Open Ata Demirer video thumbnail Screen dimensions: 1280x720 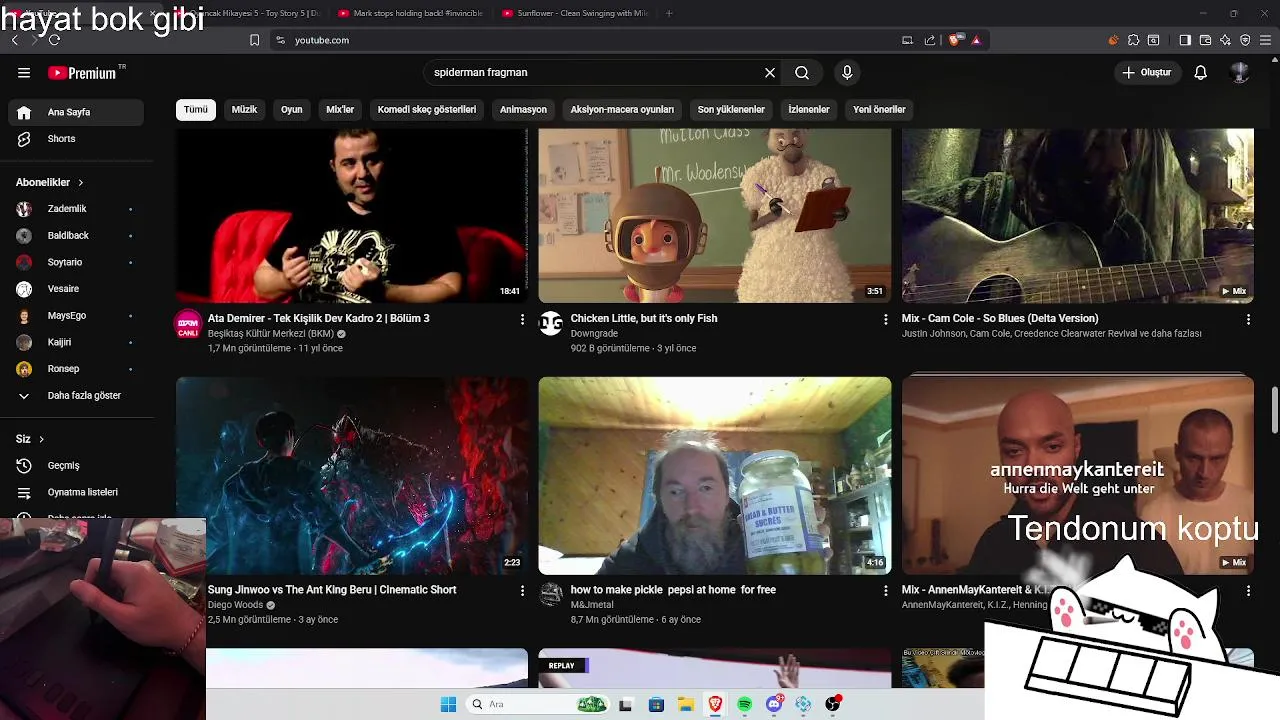(x=352, y=215)
